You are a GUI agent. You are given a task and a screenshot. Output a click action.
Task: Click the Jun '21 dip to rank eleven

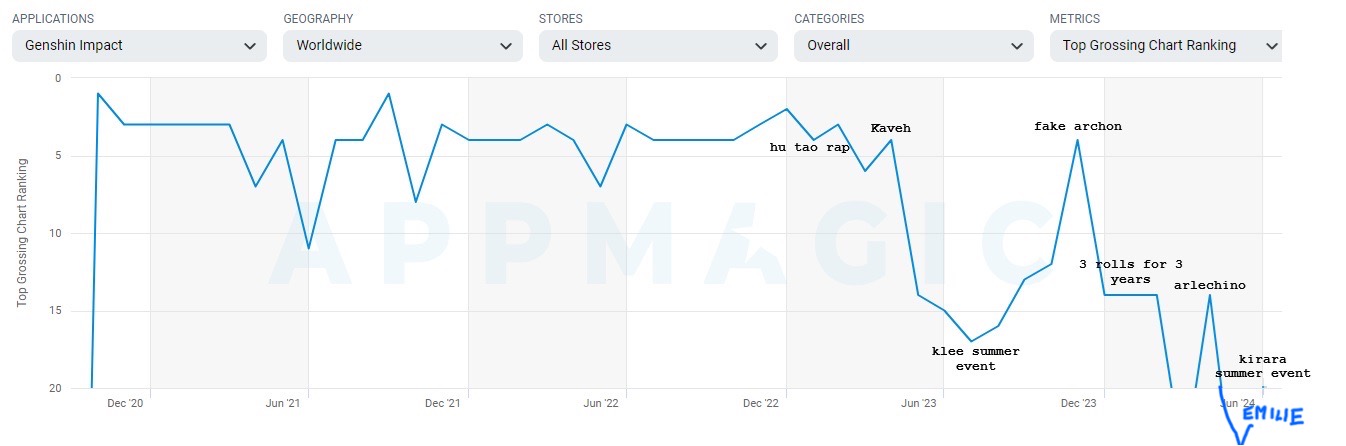pos(309,248)
